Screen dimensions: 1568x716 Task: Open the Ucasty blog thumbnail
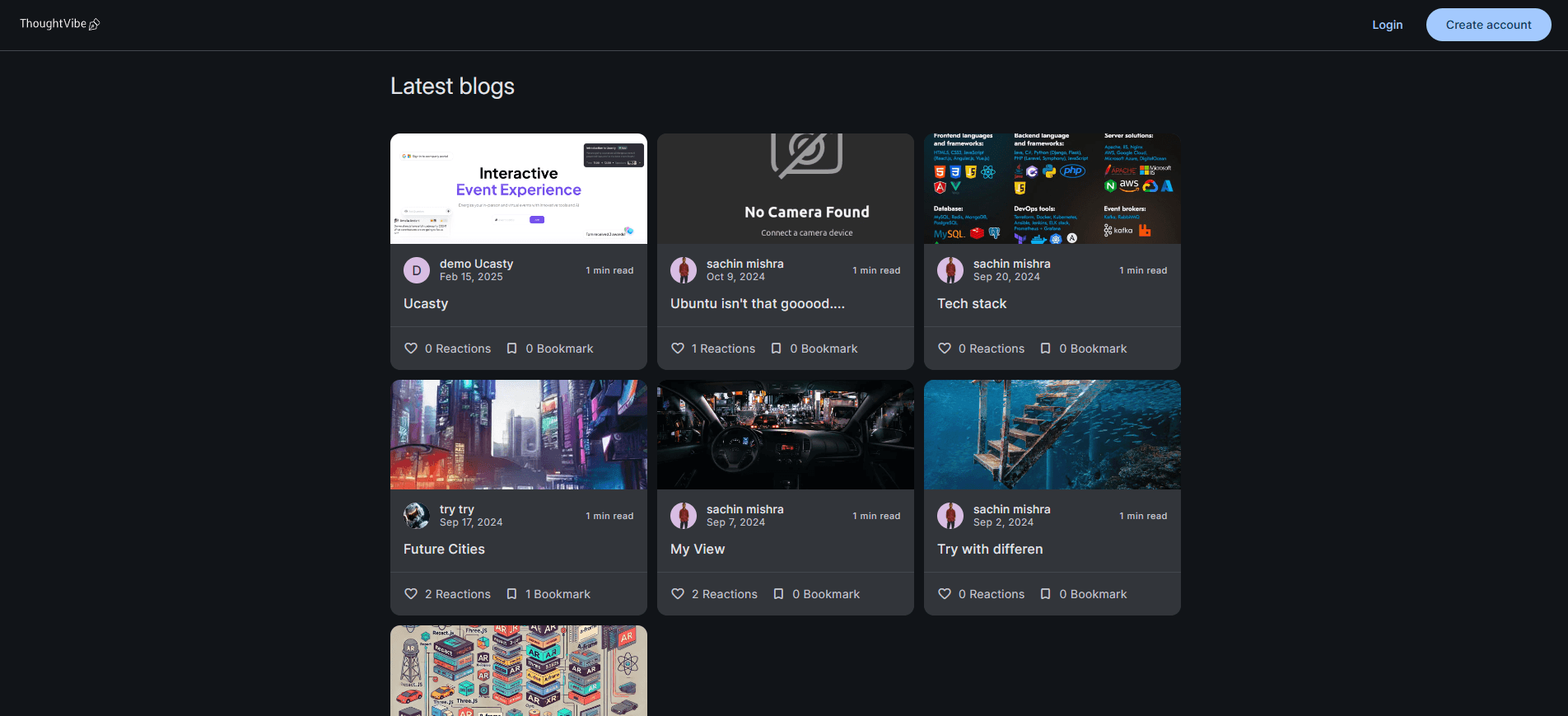point(519,189)
